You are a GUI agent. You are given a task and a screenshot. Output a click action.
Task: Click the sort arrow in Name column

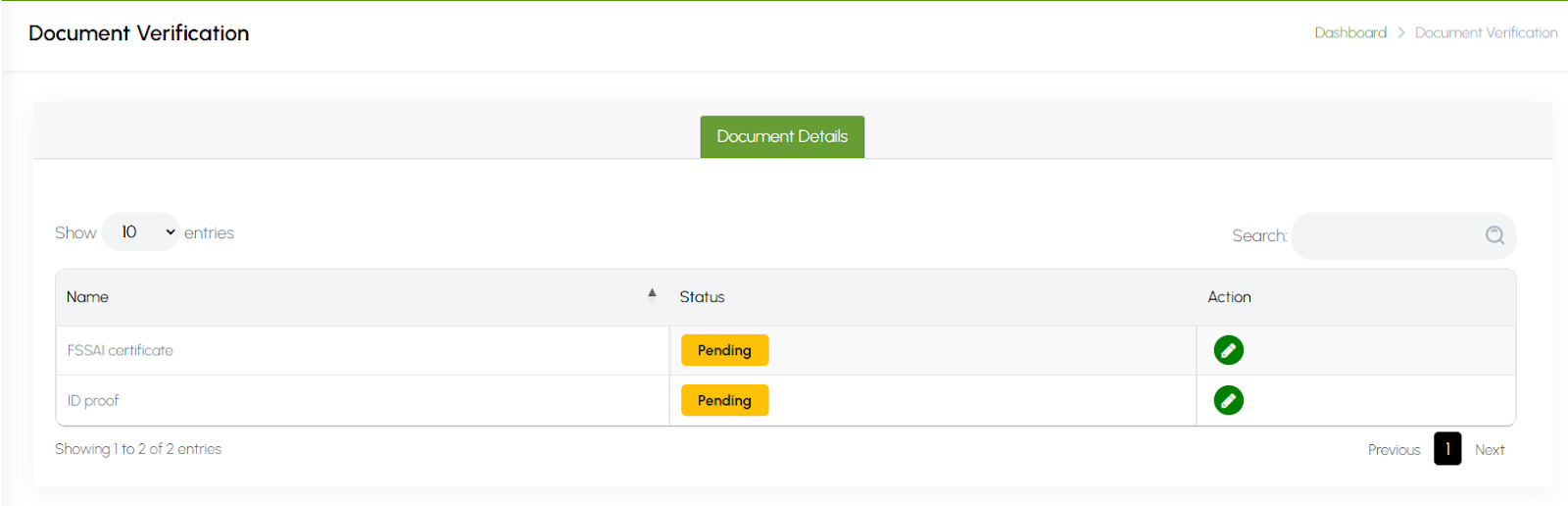(652, 295)
